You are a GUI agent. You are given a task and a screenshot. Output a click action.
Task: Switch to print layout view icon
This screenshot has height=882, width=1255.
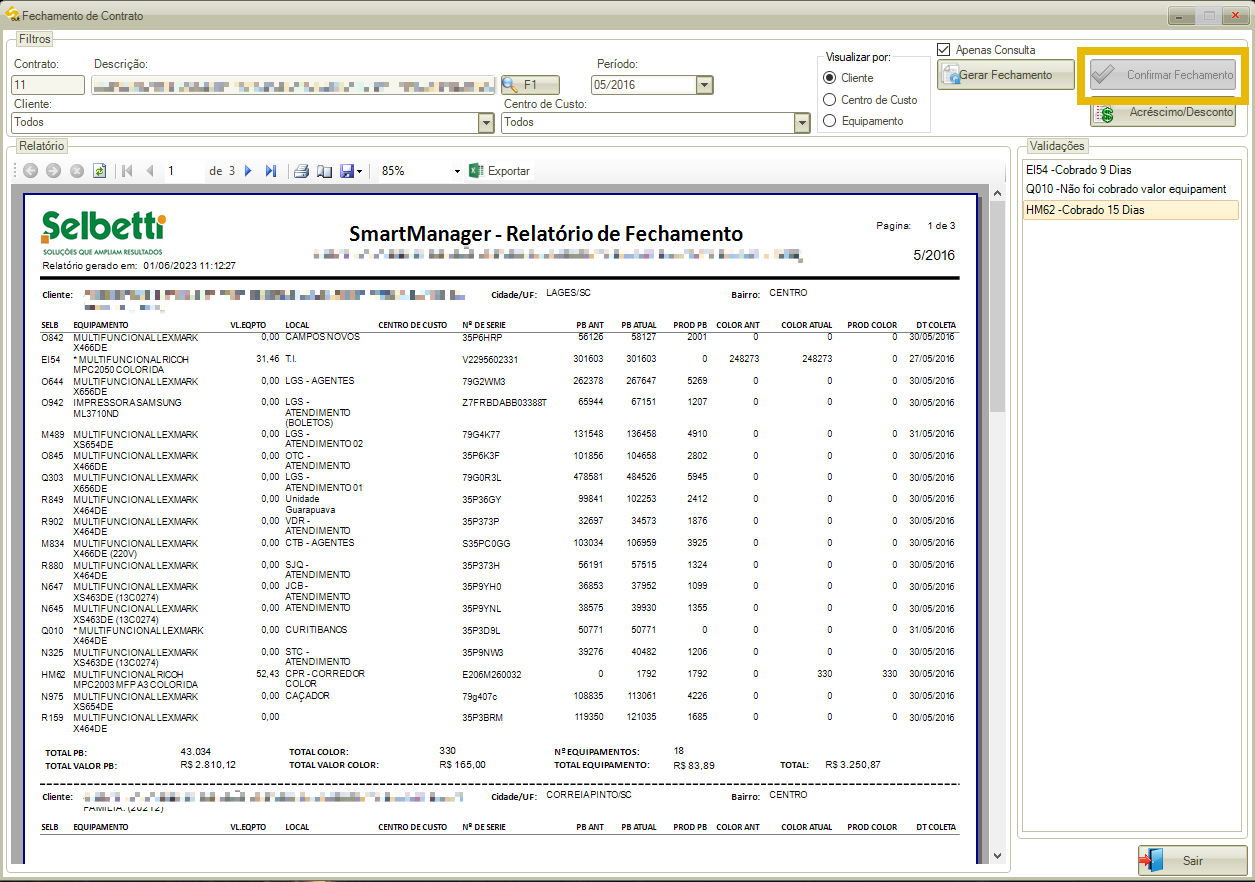pos(324,171)
